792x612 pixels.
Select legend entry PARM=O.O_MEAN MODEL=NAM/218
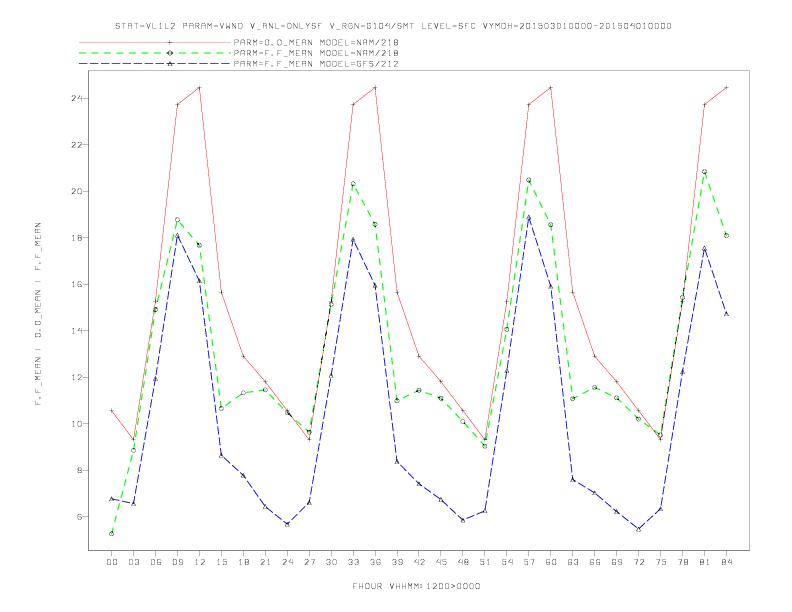pos(316,42)
